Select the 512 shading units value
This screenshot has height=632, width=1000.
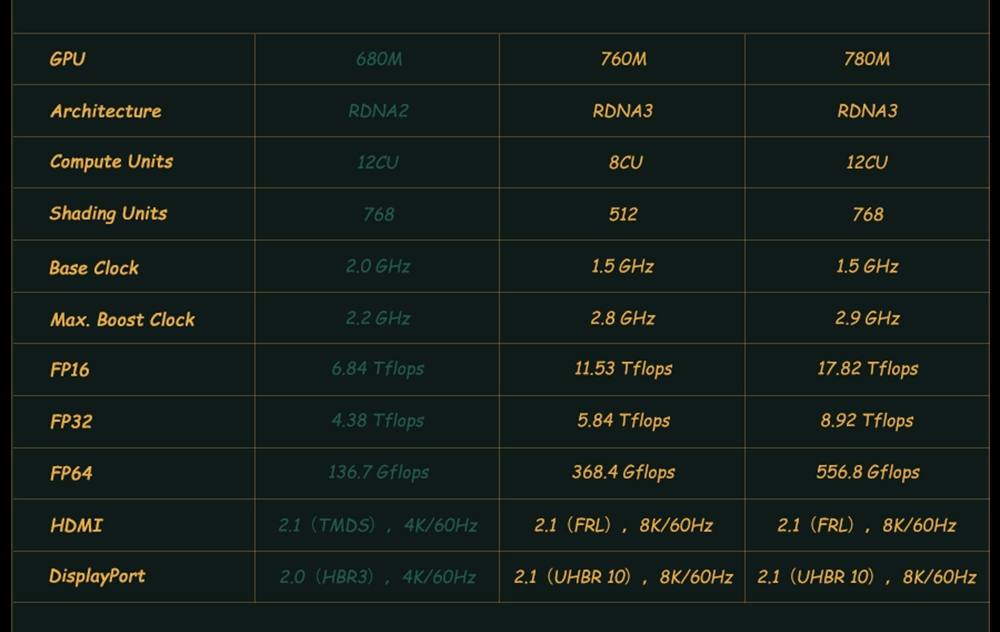pyautogui.click(x=623, y=214)
